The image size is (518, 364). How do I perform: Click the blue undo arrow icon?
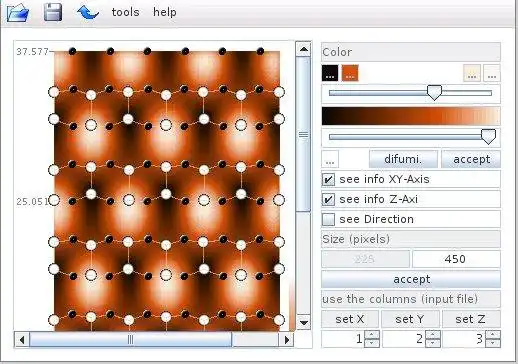pos(88,13)
